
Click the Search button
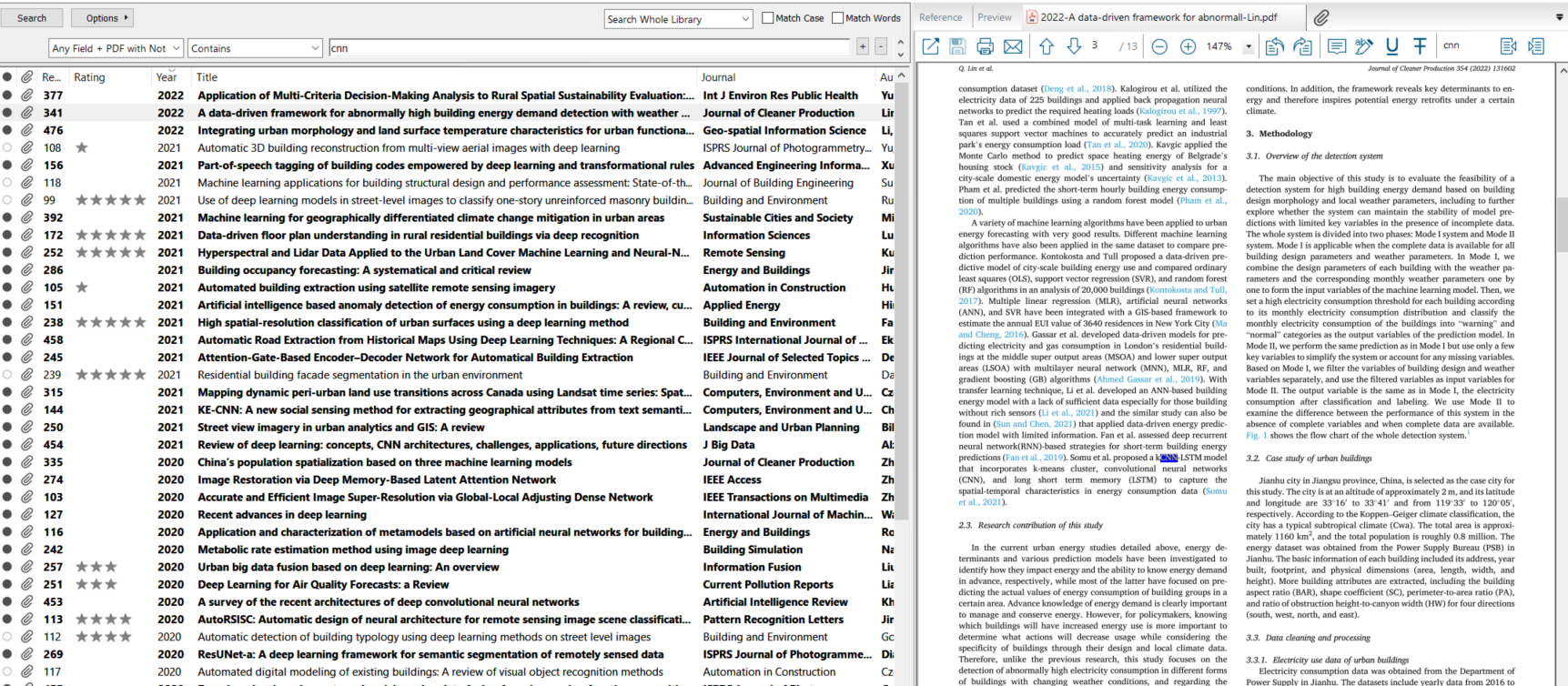click(x=32, y=18)
